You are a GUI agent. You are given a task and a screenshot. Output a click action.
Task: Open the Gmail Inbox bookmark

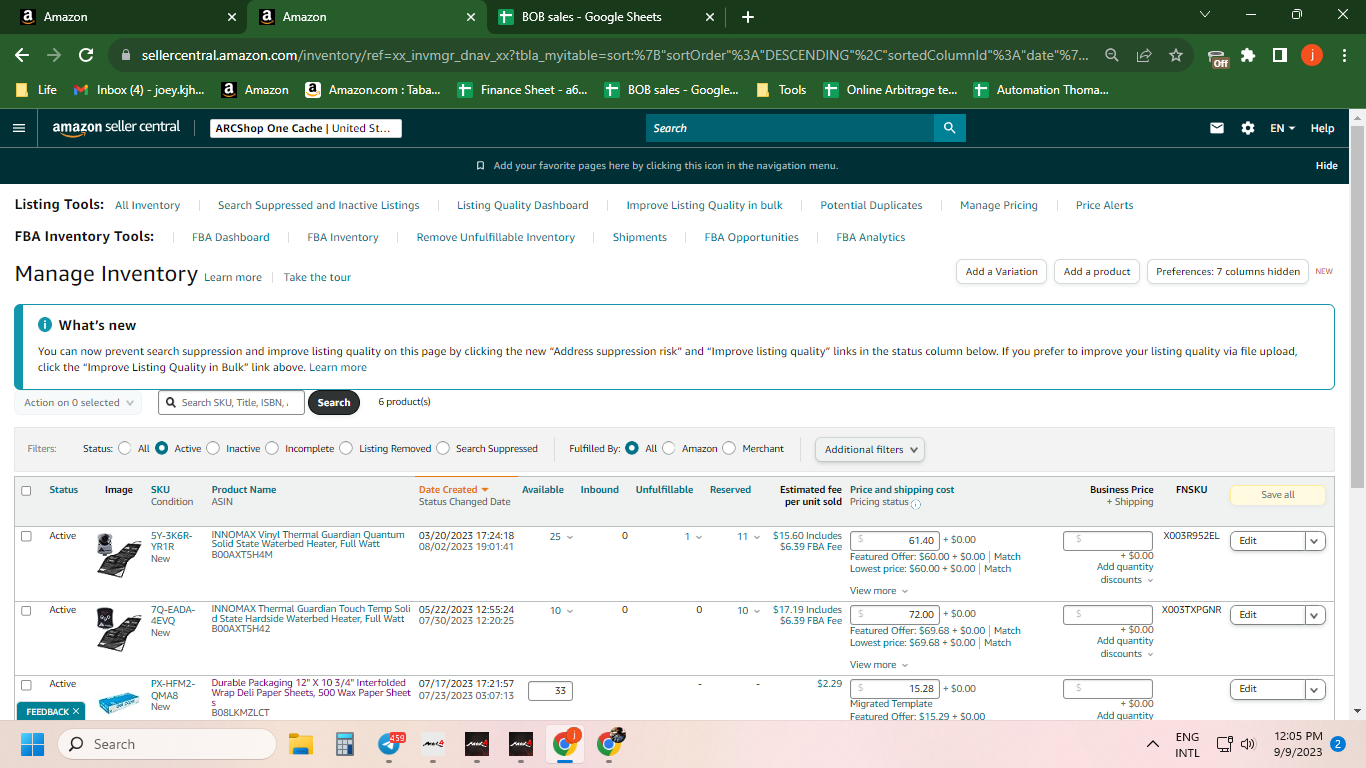point(138,90)
